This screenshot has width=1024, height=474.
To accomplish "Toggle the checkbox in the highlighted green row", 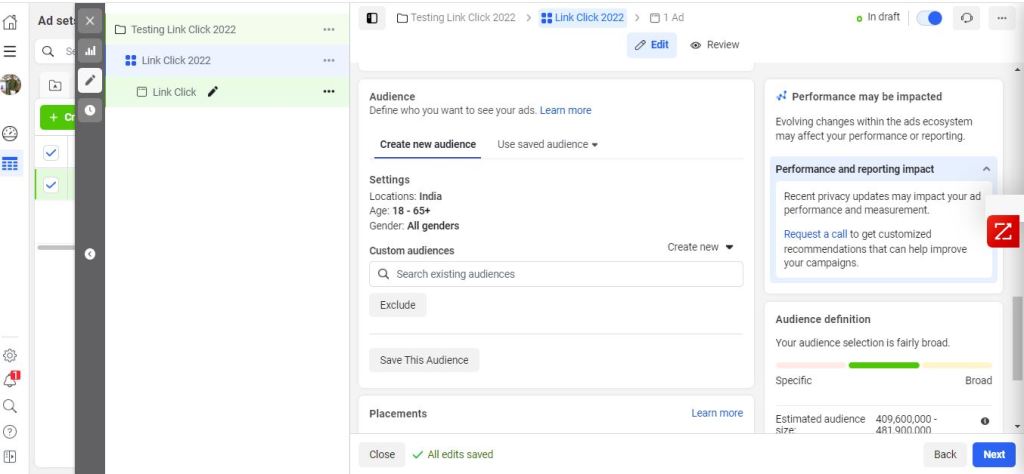I will (x=51, y=185).
